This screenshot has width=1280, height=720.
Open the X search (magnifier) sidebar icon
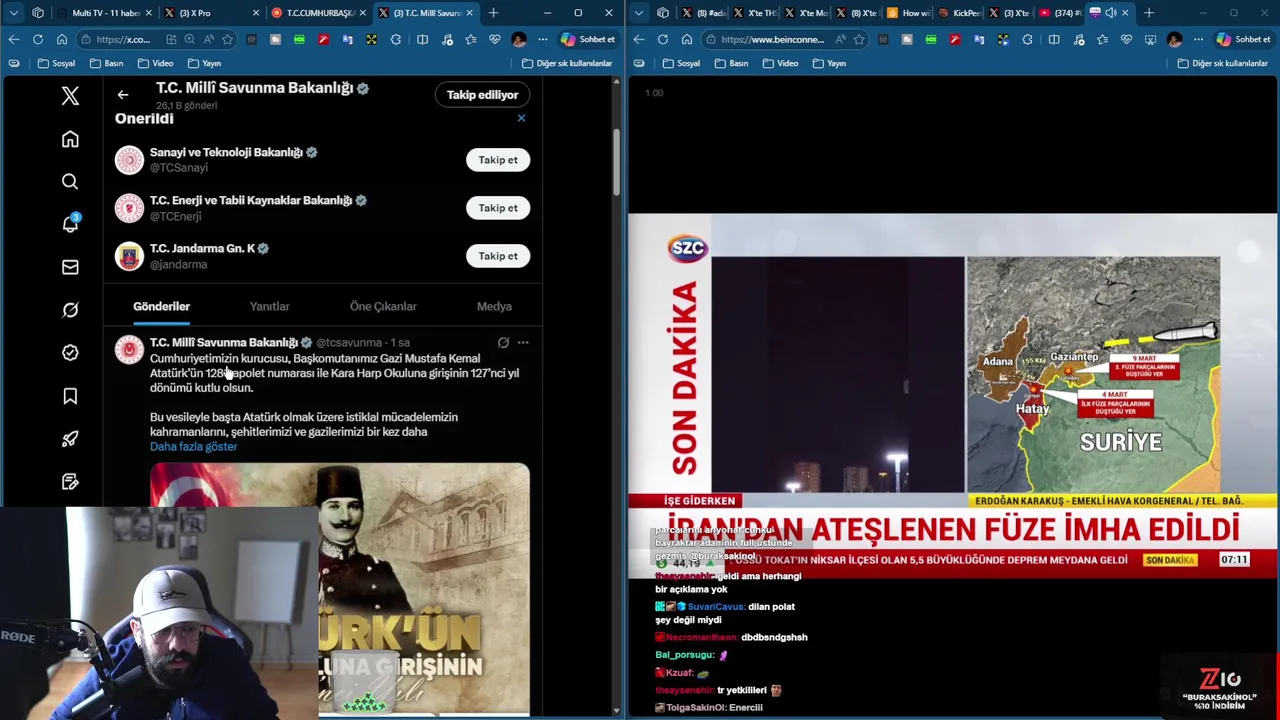[x=70, y=181]
